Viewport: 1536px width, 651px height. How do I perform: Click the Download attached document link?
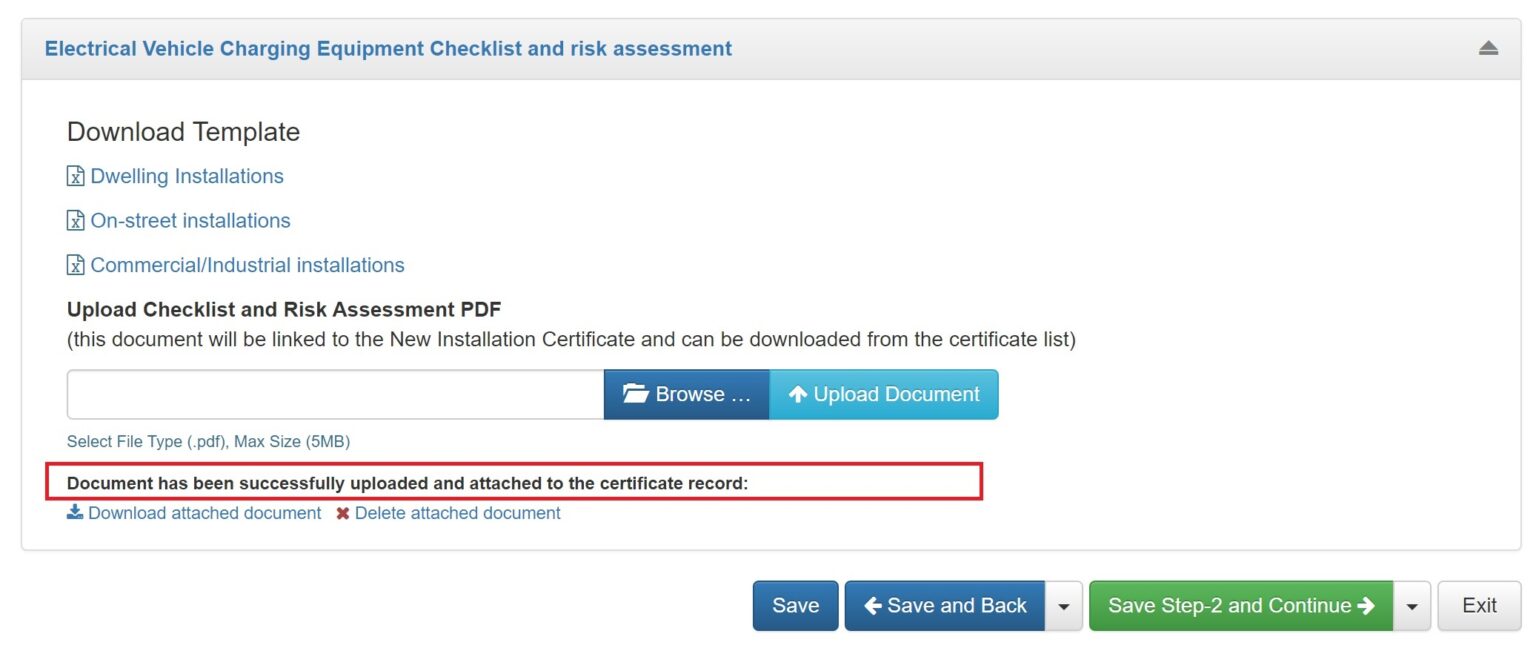coord(204,513)
